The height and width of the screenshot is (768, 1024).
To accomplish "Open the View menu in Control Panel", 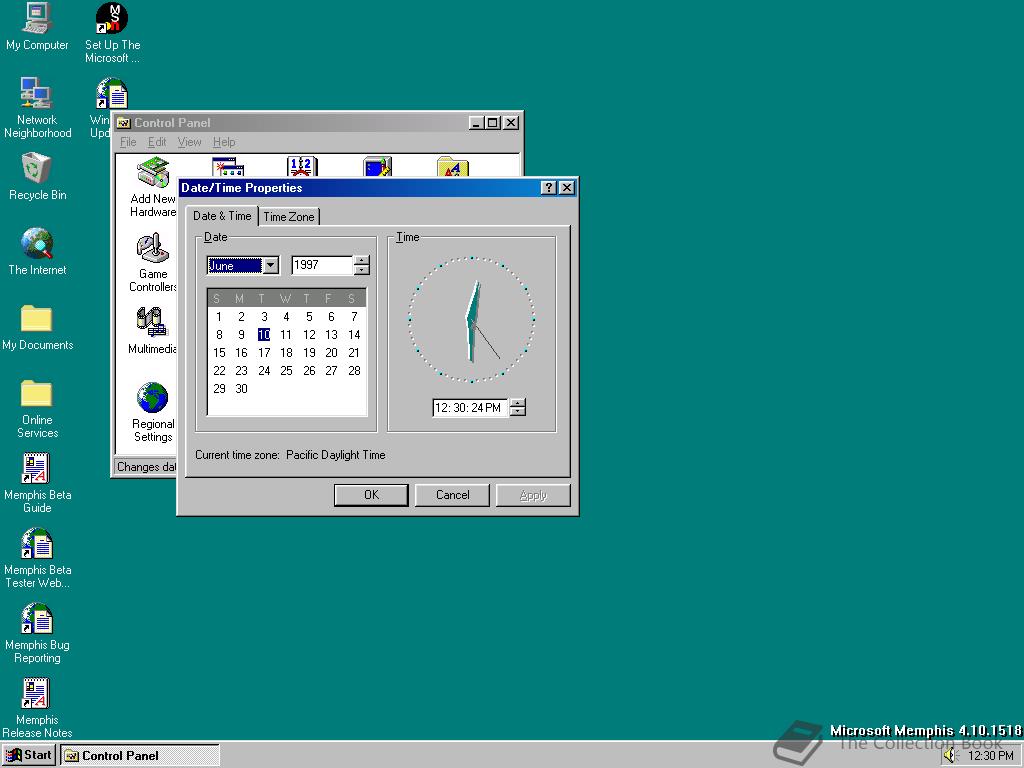I will coord(189,142).
